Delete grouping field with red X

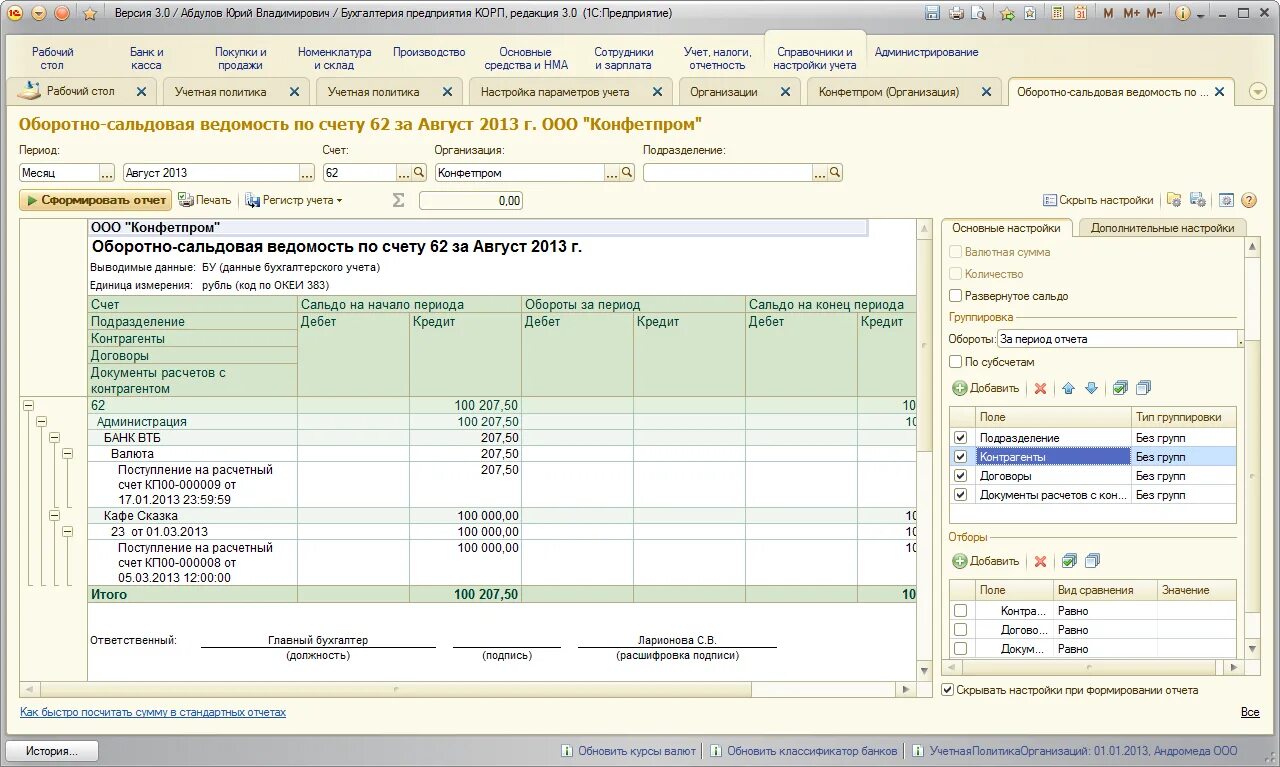[1040, 388]
